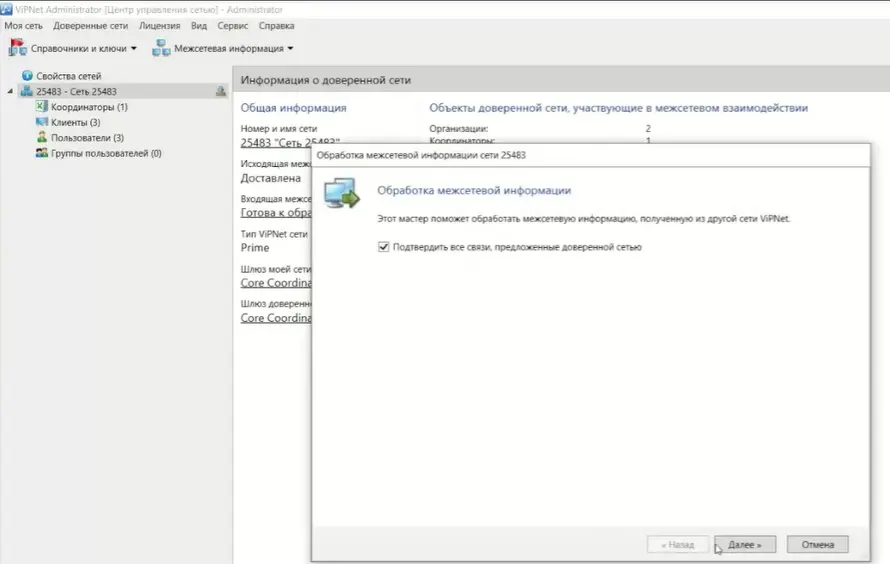Toggle Подтвердить все связи checkbox

click(384, 247)
